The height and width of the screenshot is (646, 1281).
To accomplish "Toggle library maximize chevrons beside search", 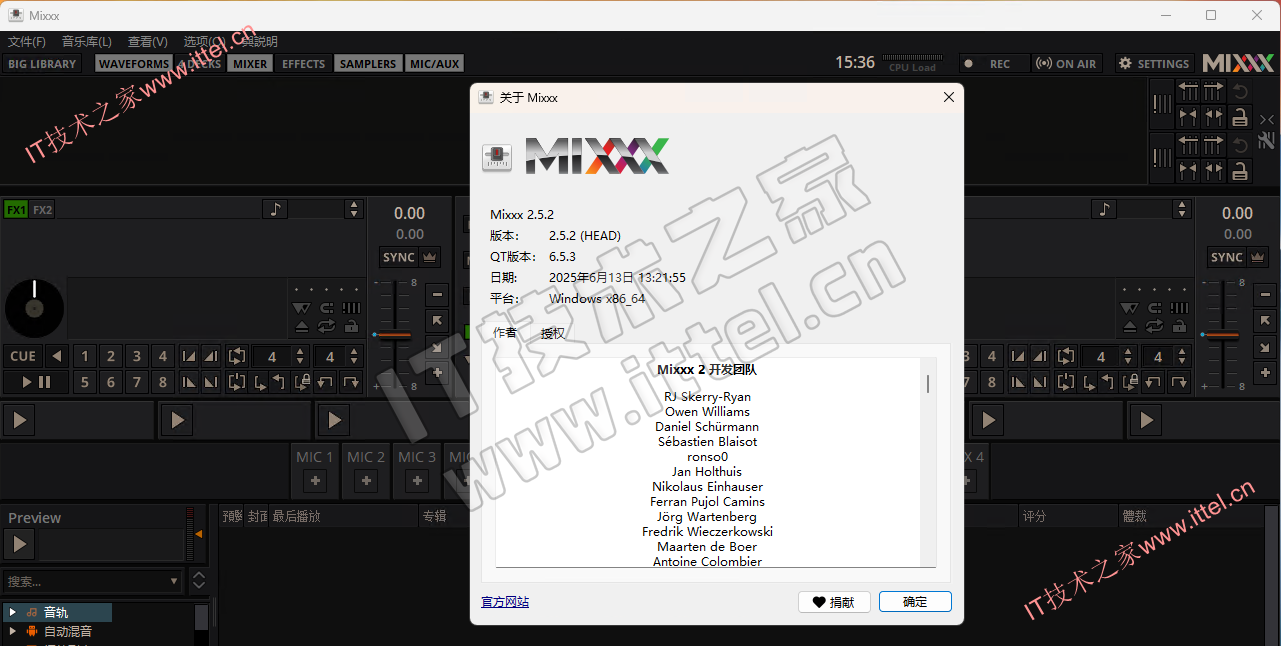I will tap(198, 580).
